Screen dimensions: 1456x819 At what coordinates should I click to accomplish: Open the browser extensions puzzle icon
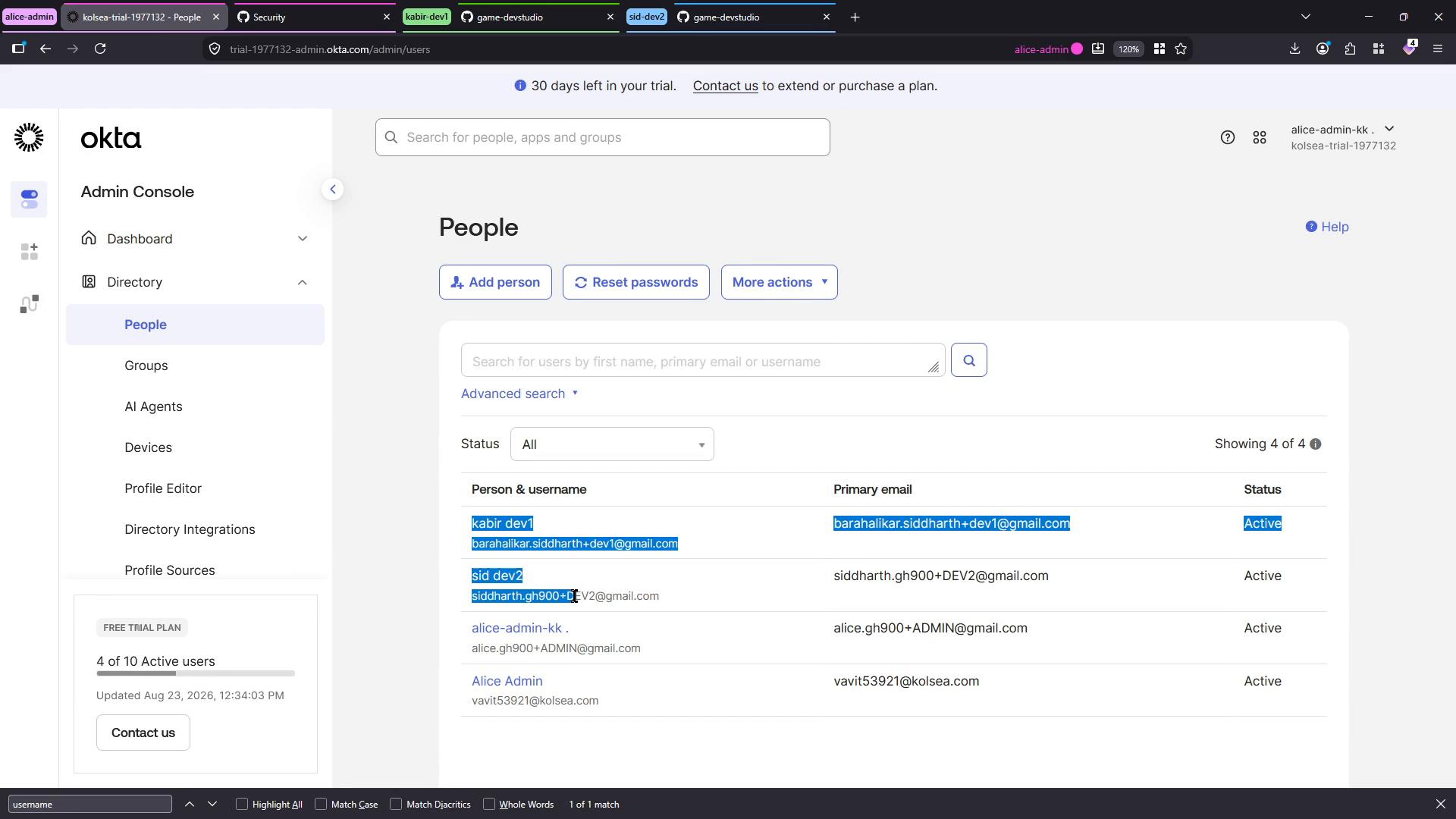1350,49
